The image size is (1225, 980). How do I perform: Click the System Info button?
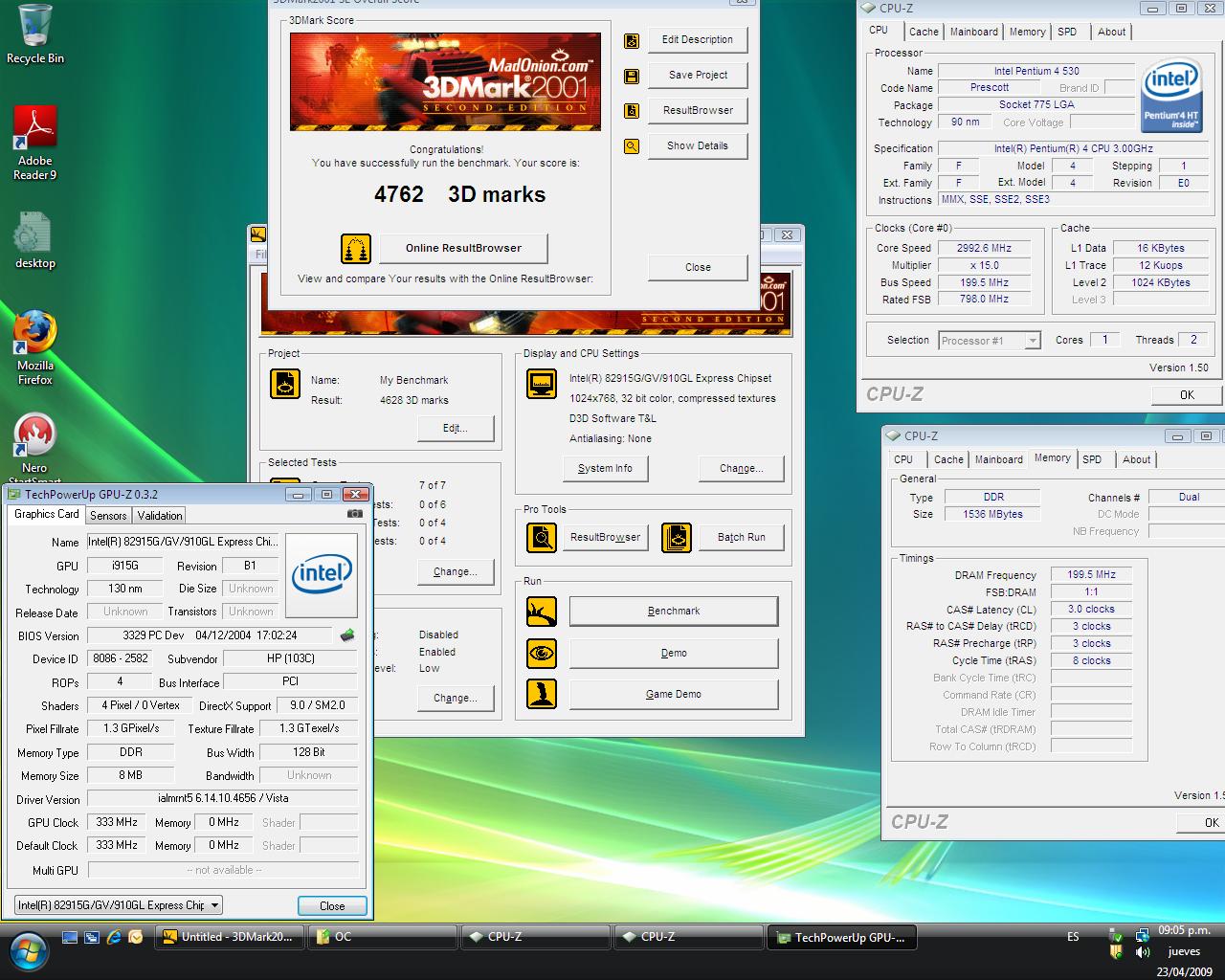coord(605,469)
